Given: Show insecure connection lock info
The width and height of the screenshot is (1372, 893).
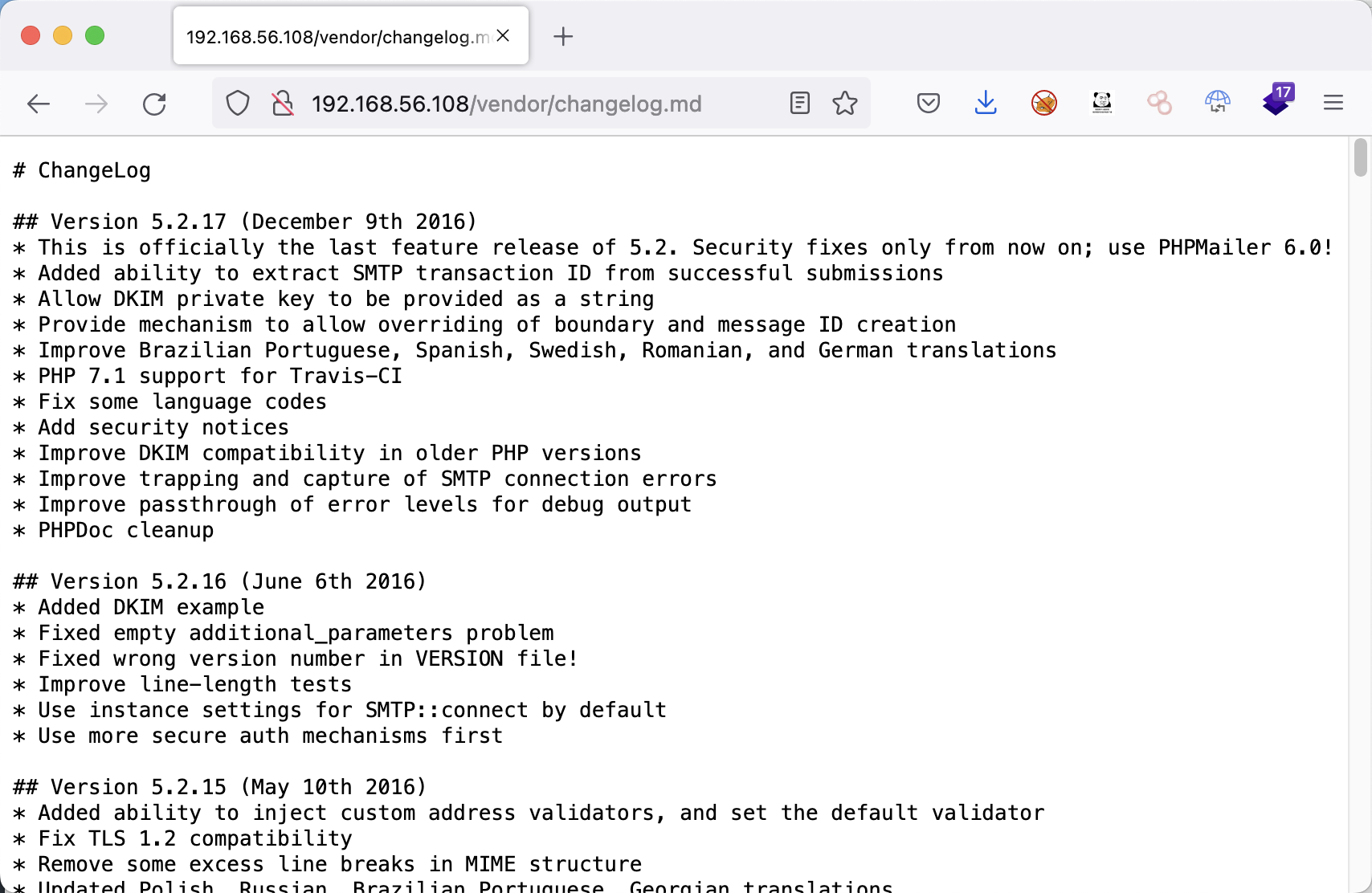Looking at the screenshot, I should pyautogui.click(x=282, y=104).
